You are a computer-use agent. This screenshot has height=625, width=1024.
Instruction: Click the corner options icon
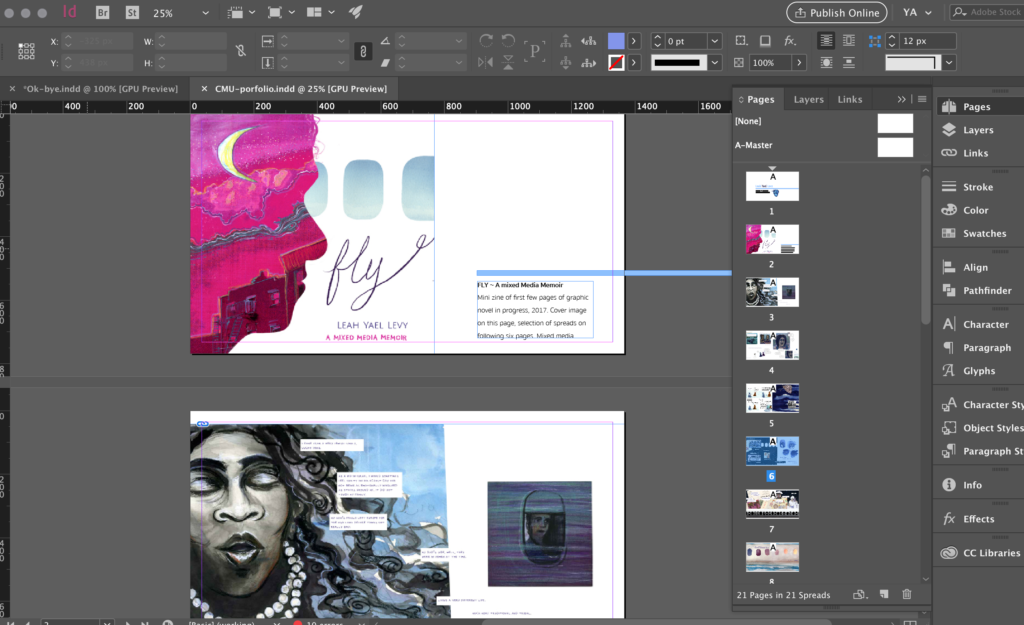(x=874, y=41)
